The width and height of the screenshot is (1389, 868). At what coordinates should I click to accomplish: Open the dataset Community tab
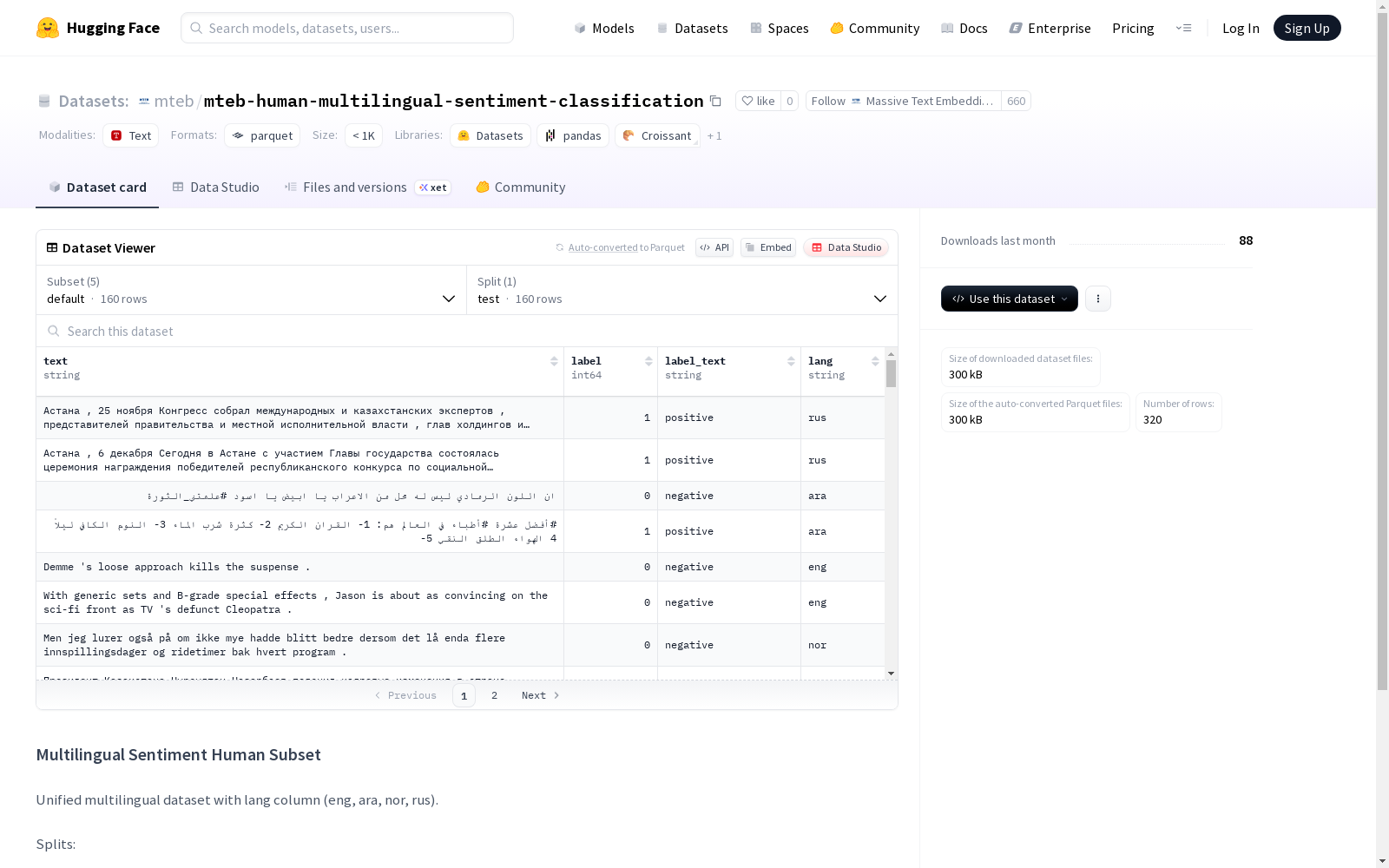(x=521, y=187)
